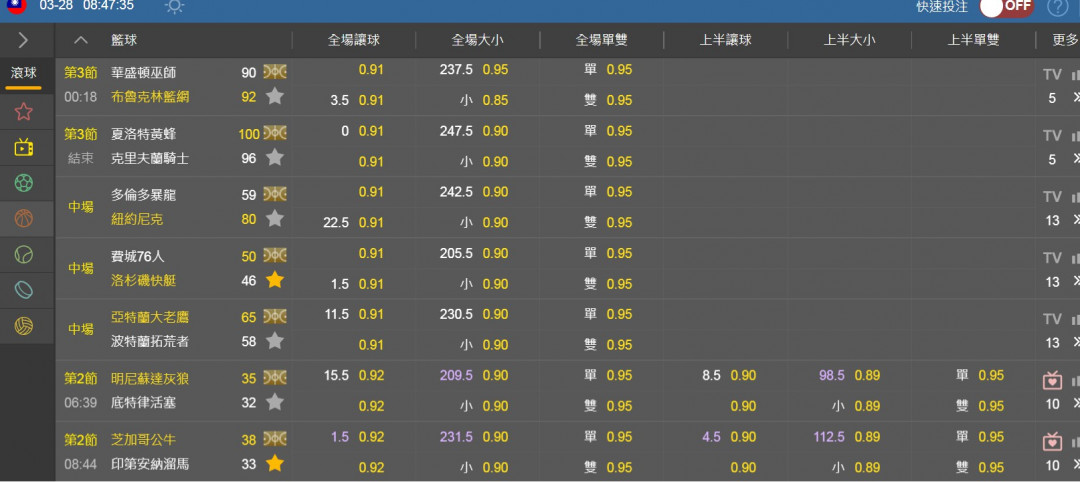This screenshot has width=1080, height=482.
Task: Select 明尼蘇達灰狼 first-half handicap 8.5 odds
Action: (742, 375)
